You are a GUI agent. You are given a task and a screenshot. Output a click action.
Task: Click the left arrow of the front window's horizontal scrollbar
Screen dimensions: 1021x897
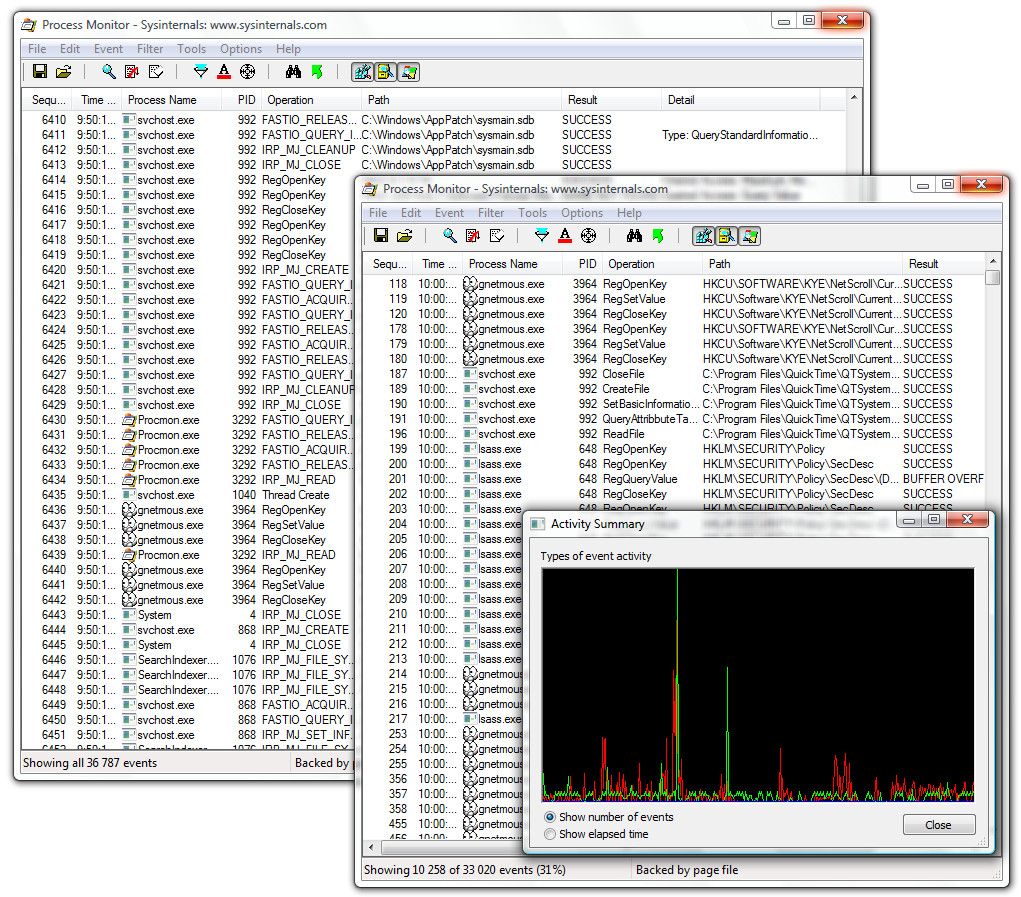pos(371,847)
